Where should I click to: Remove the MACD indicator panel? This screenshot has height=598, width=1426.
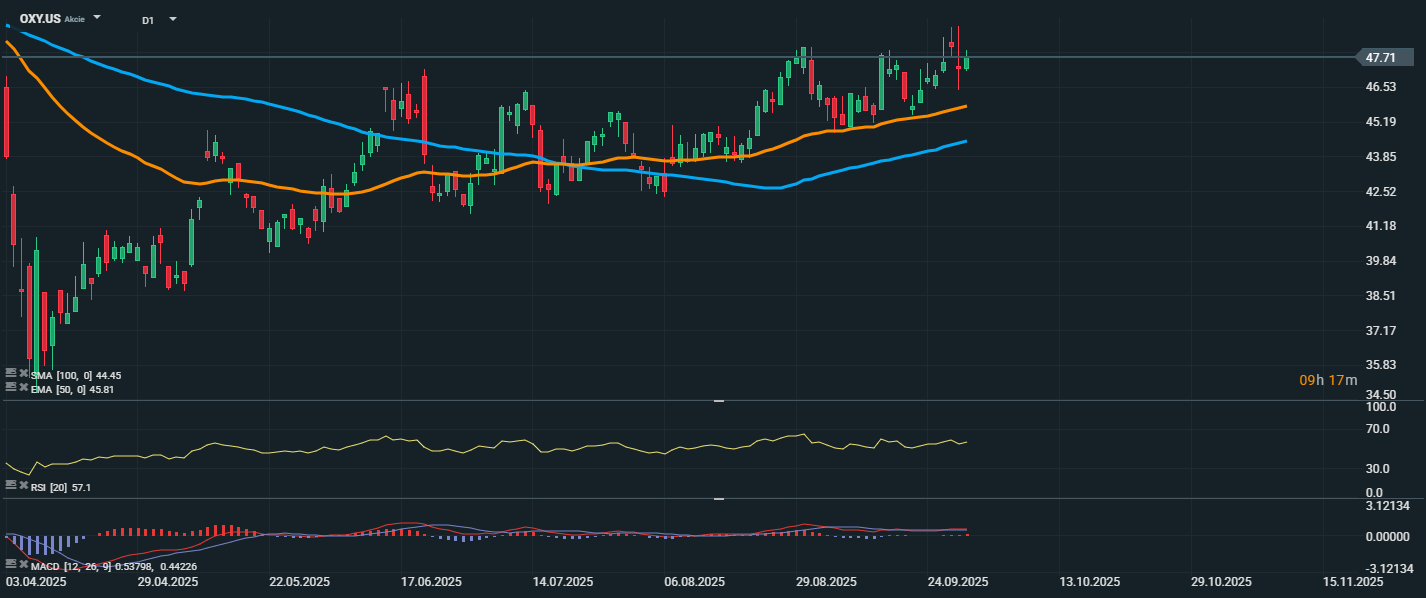coord(23,566)
